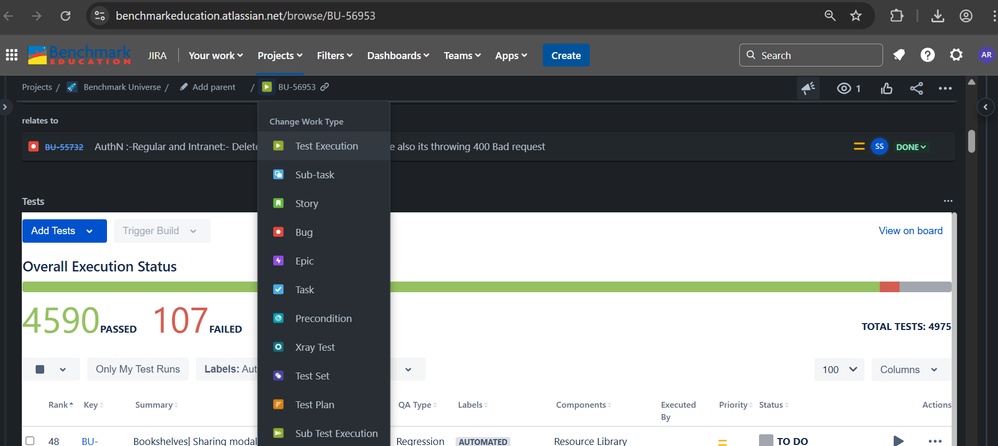
Task: View site information in address bar
Action: [99, 16]
